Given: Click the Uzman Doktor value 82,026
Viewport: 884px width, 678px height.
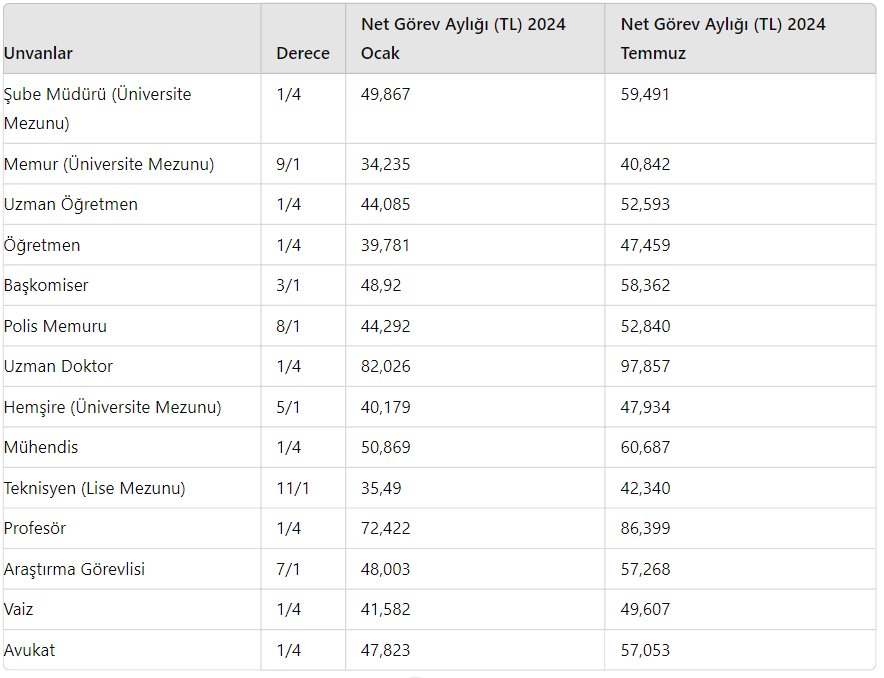Looking at the screenshot, I should point(386,367).
